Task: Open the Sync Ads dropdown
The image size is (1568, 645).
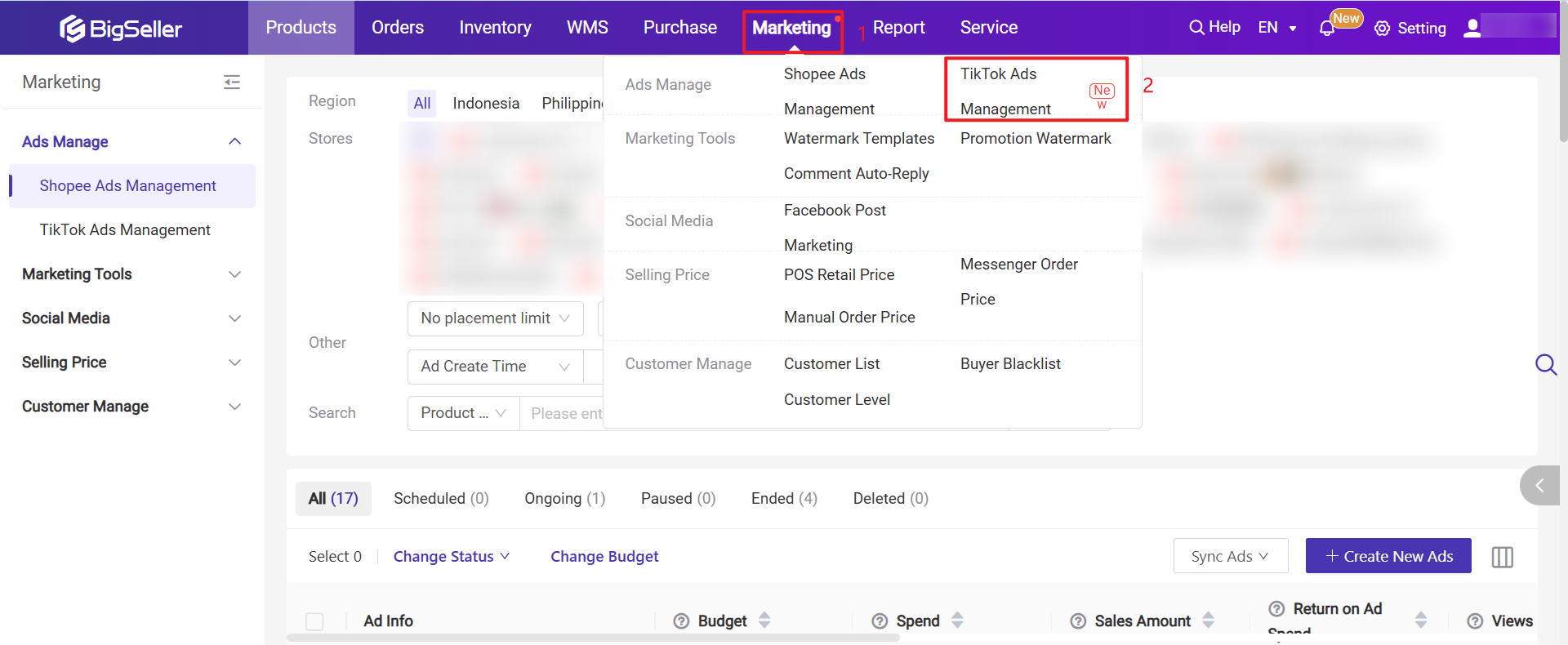Action: click(x=1230, y=556)
